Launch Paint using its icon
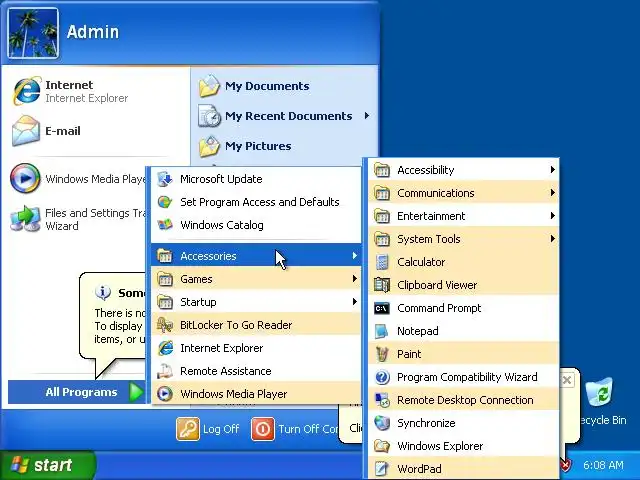Image resolution: width=640 pixels, height=480 pixels. [x=382, y=354]
